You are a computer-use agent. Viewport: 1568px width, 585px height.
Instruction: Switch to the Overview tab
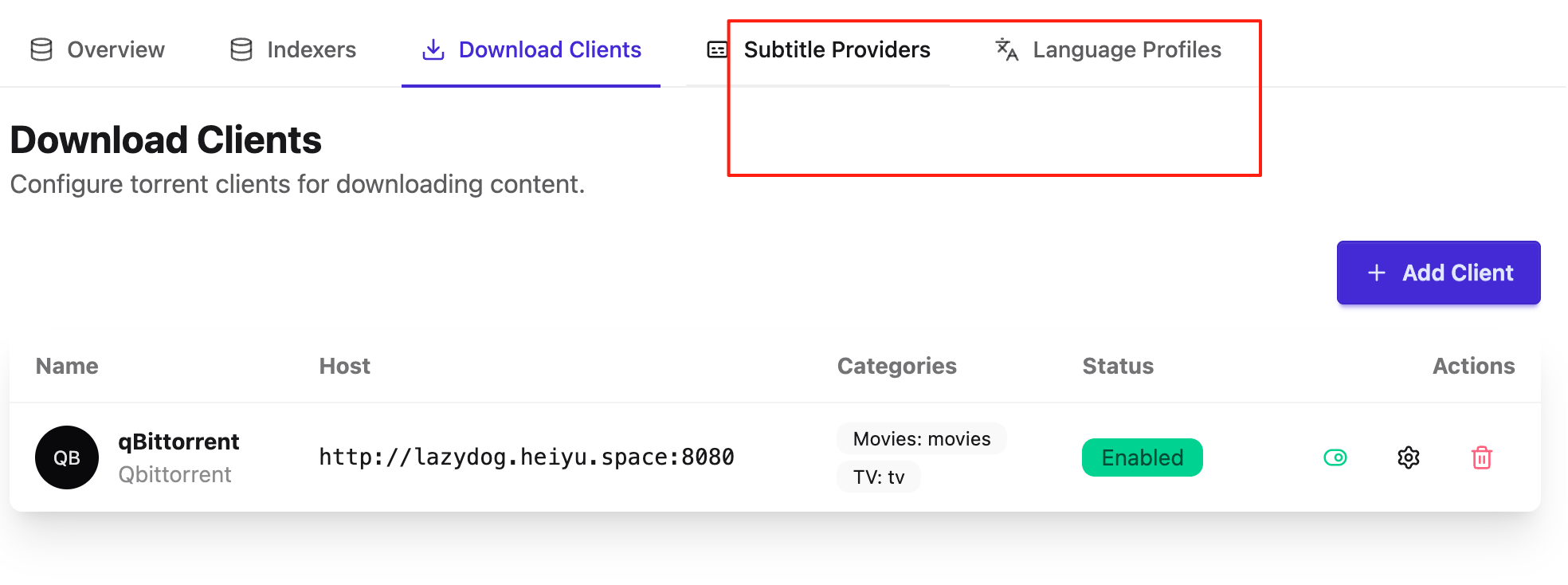tap(98, 49)
